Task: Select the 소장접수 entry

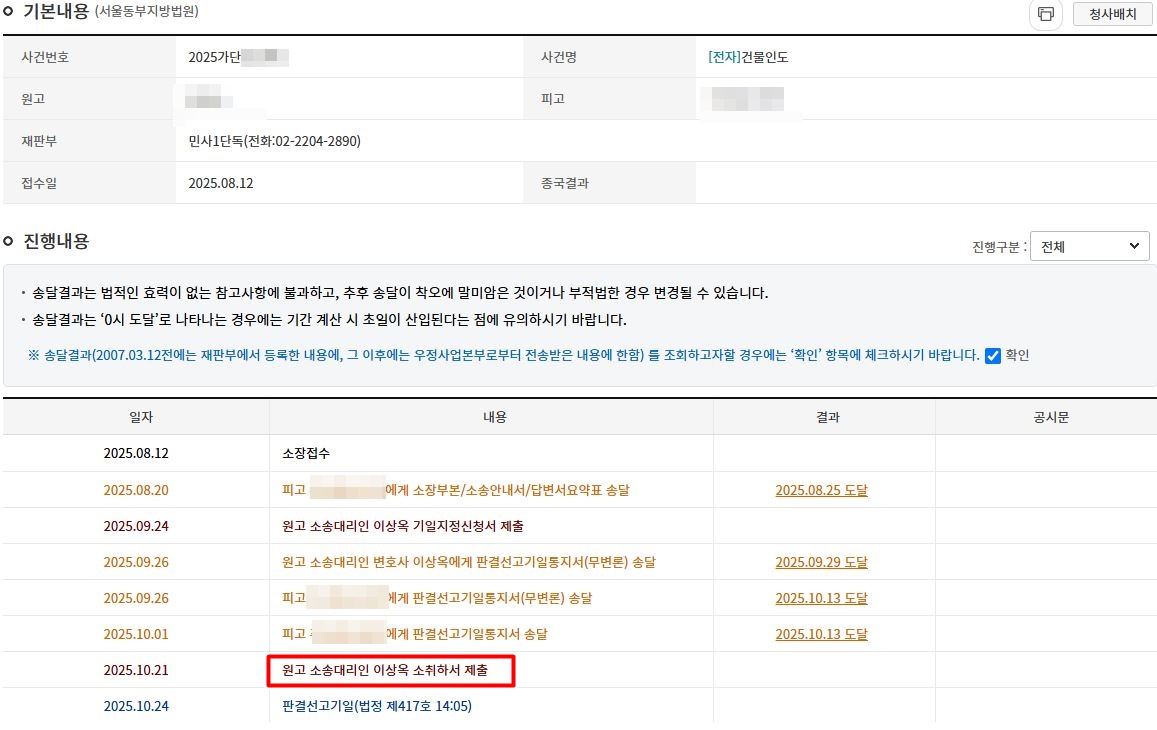Action: point(306,453)
